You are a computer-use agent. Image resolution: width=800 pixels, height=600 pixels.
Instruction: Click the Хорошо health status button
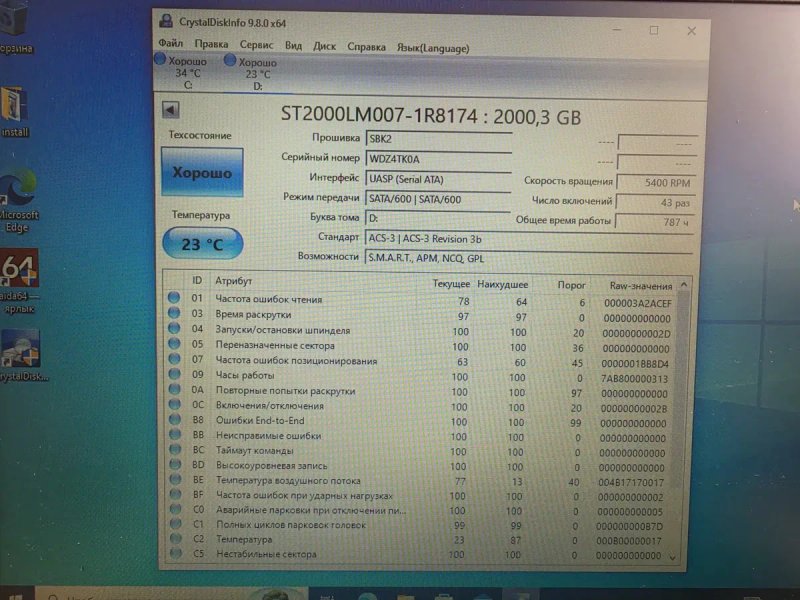[202, 172]
